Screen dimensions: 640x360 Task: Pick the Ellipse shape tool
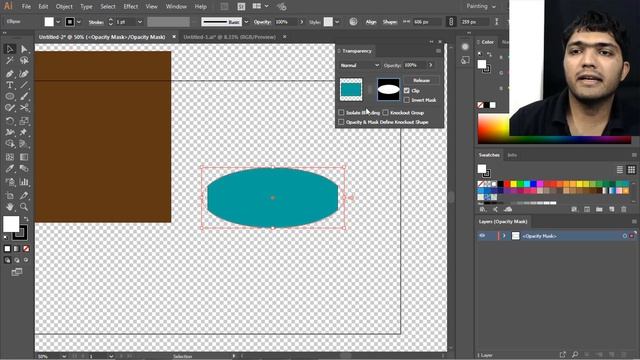10,97
